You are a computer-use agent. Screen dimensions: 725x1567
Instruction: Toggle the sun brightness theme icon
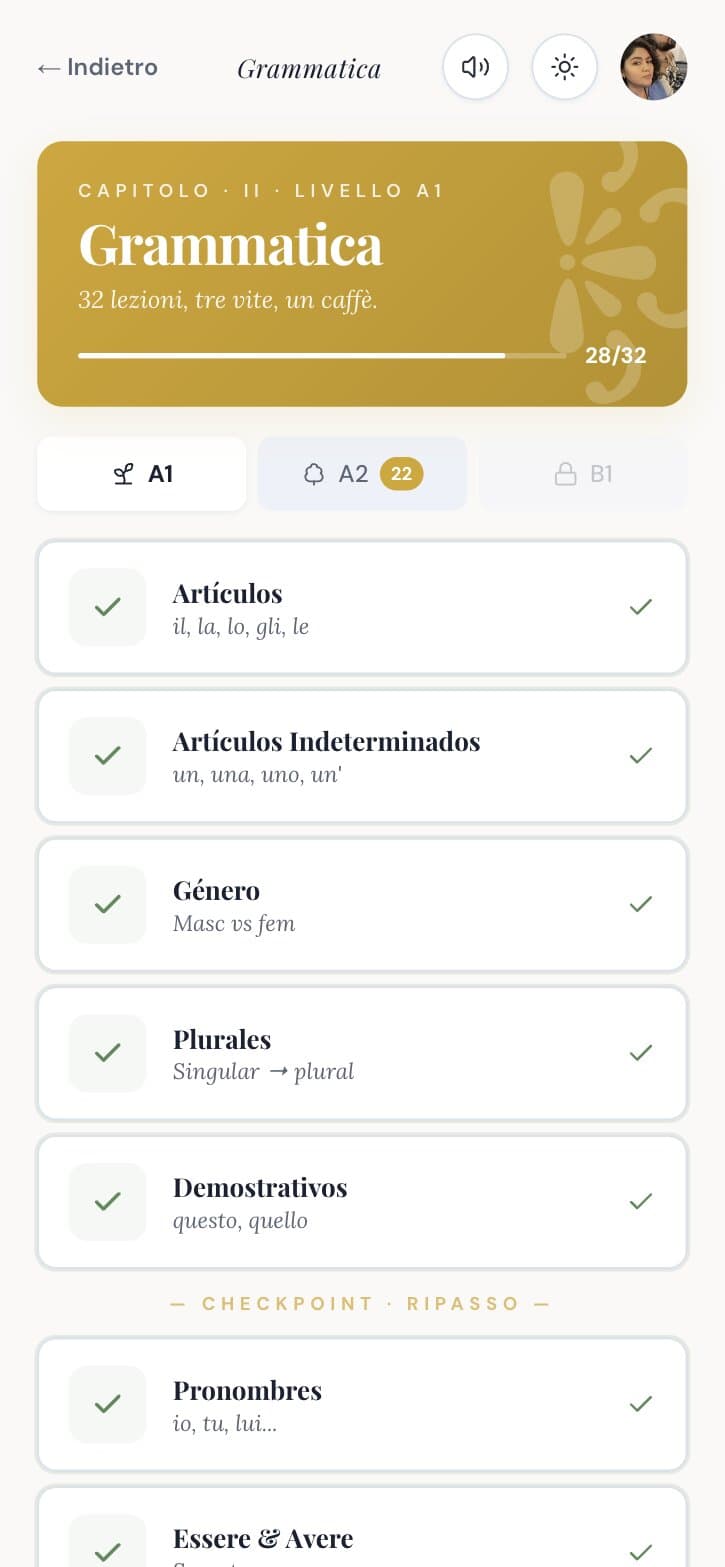(564, 67)
